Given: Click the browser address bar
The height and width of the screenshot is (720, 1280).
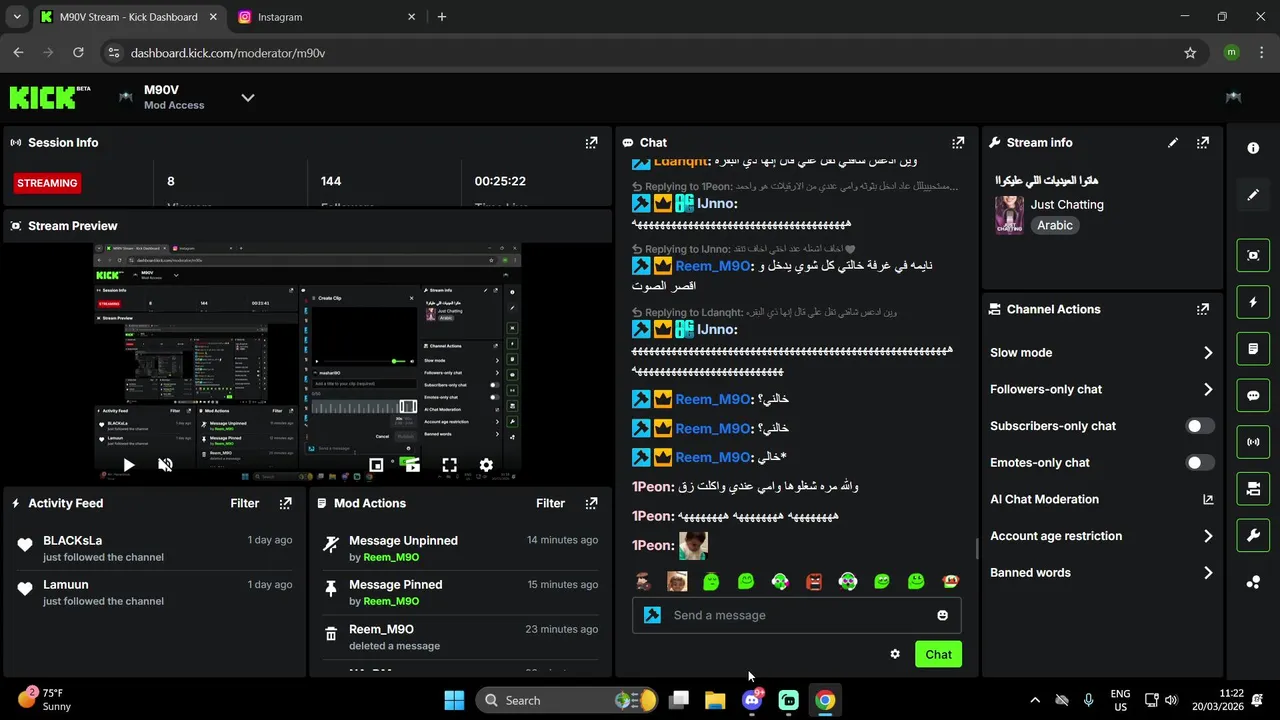Looking at the screenshot, I should coord(640,53).
